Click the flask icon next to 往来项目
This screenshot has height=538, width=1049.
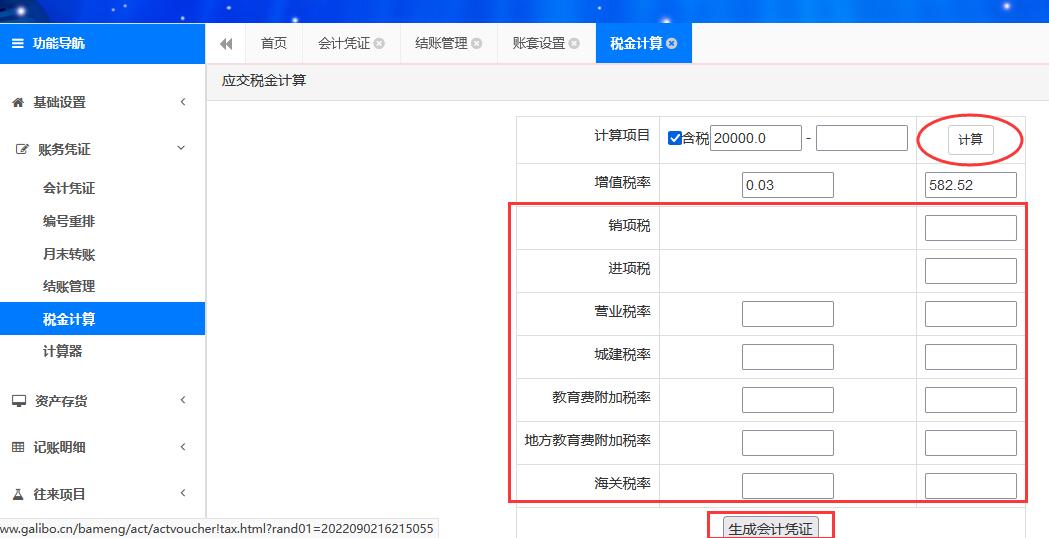18,494
